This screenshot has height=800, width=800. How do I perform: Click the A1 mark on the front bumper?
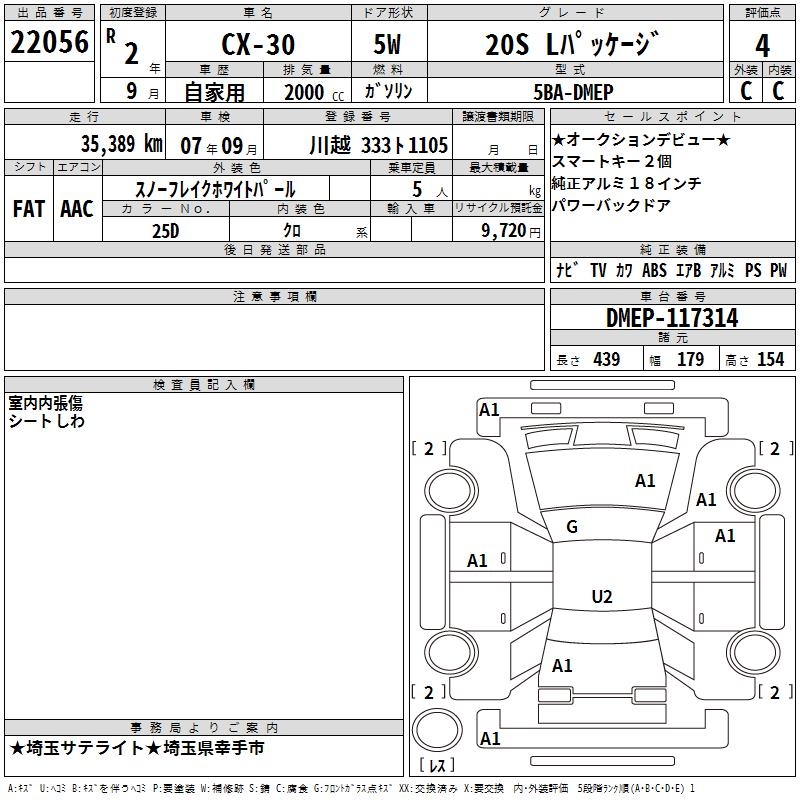489,410
